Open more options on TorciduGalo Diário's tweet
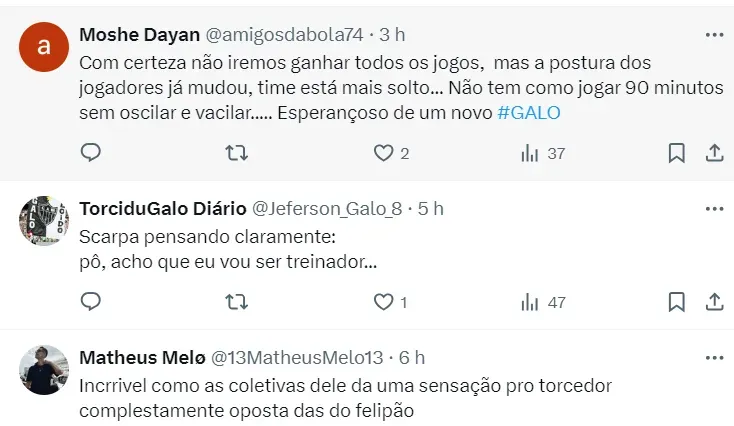Viewport: 734px width, 426px height. (x=713, y=208)
